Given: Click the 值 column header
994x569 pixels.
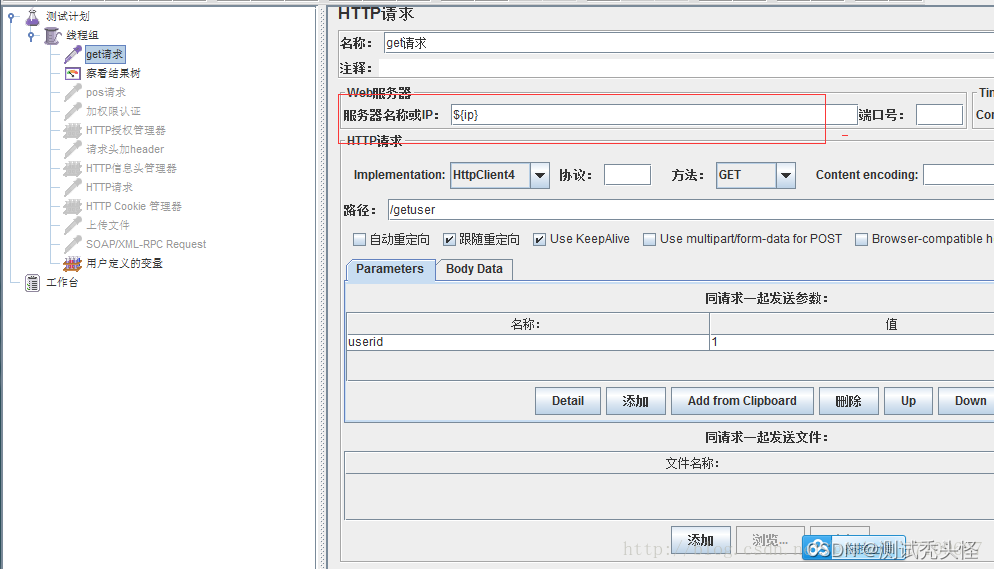Looking at the screenshot, I should point(852,324).
